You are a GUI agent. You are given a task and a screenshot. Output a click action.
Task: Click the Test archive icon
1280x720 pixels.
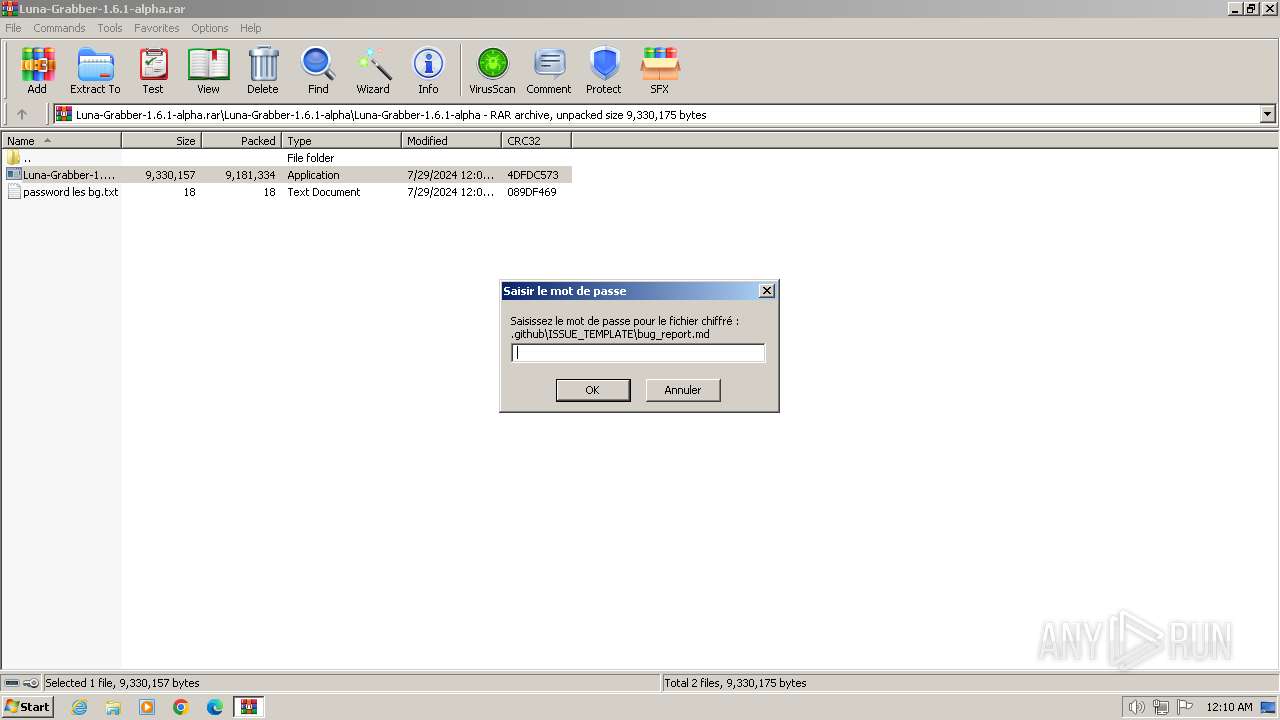[x=153, y=70]
